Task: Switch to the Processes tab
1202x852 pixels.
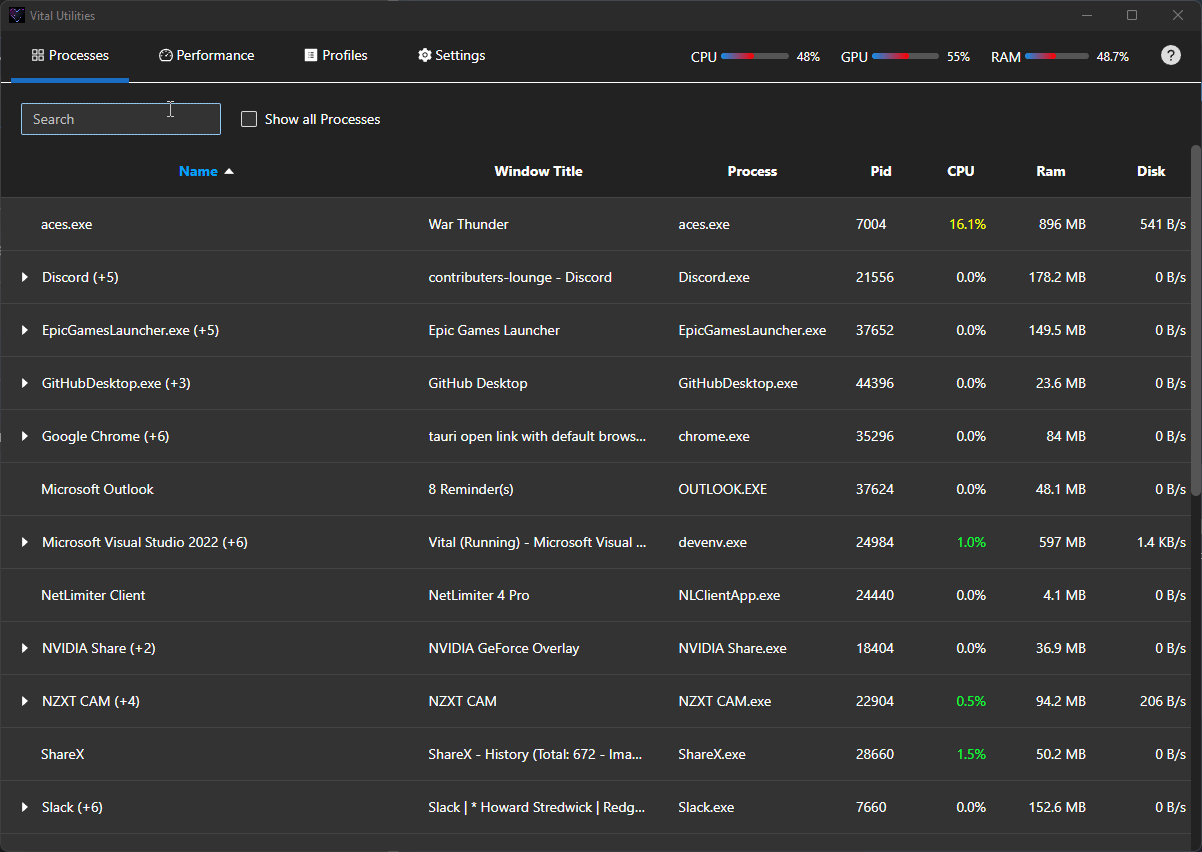Action: pos(70,56)
